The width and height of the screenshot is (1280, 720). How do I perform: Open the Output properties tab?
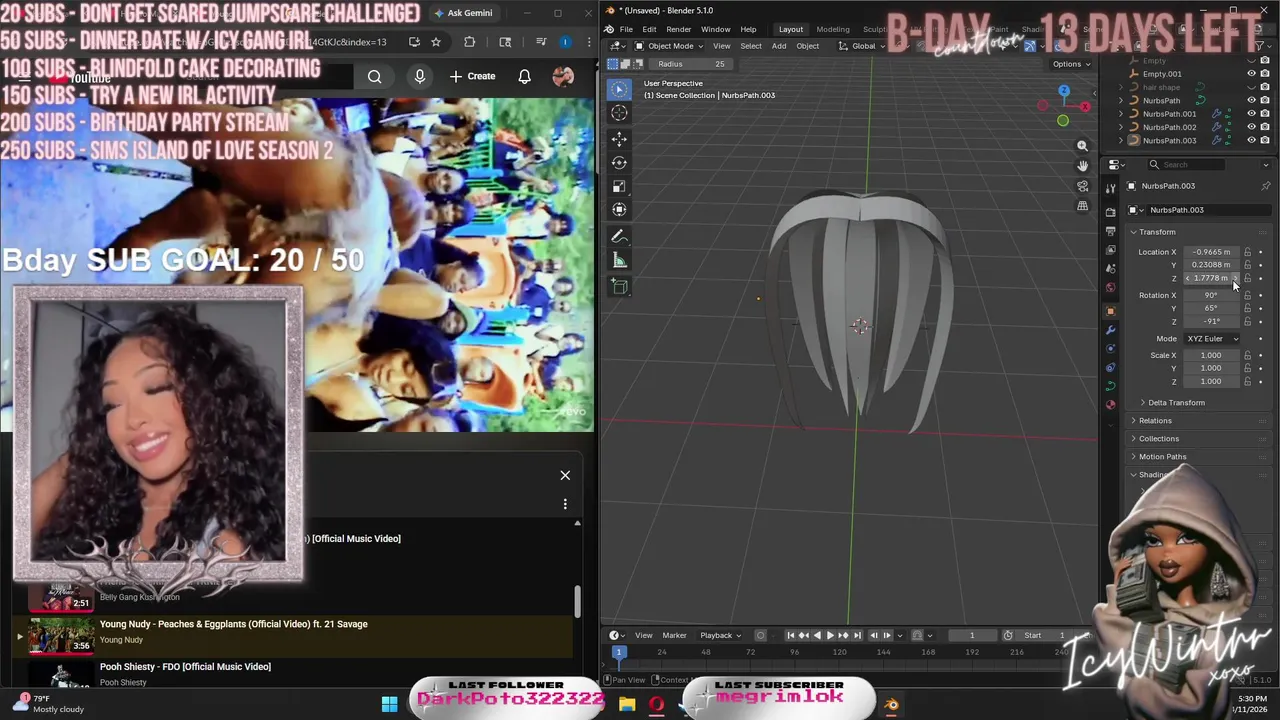1110,231
